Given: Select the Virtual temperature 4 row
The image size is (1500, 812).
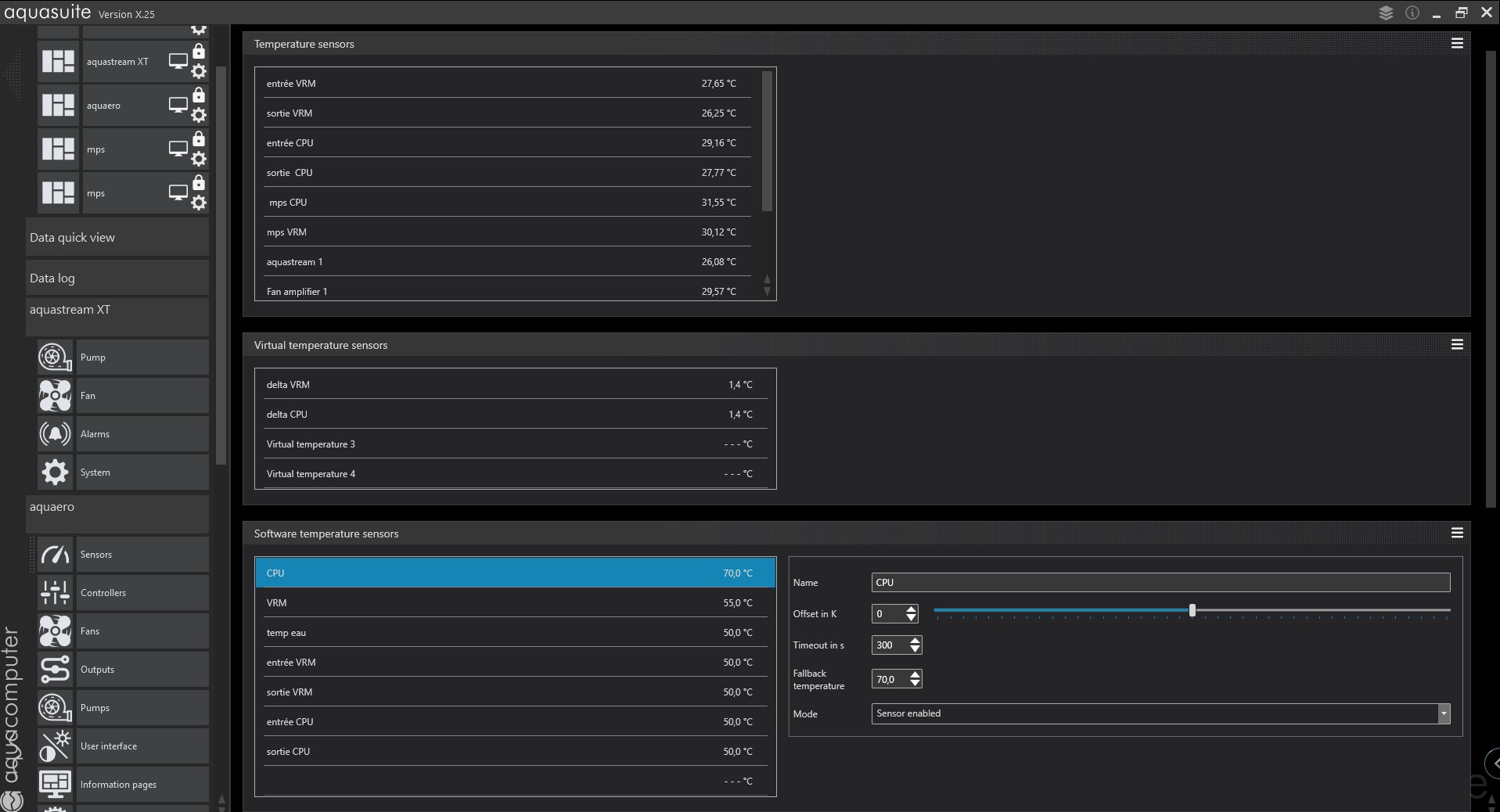Looking at the screenshot, I should pos(515,474).
